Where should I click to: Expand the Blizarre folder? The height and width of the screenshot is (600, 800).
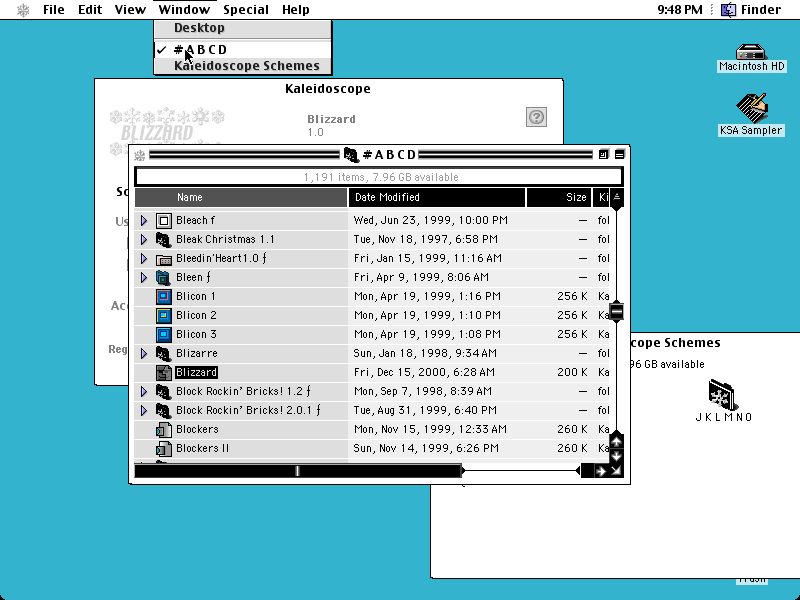[x=144, y=353]
